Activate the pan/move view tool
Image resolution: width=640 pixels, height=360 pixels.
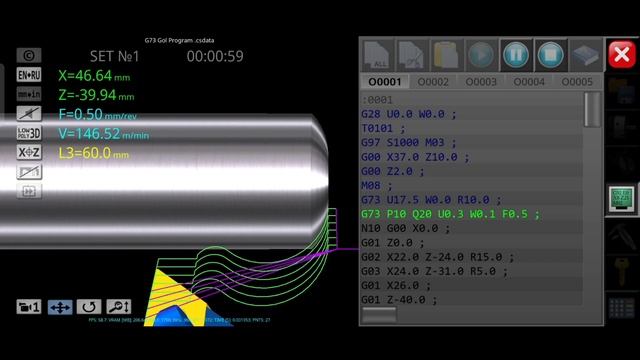point(60,307)
